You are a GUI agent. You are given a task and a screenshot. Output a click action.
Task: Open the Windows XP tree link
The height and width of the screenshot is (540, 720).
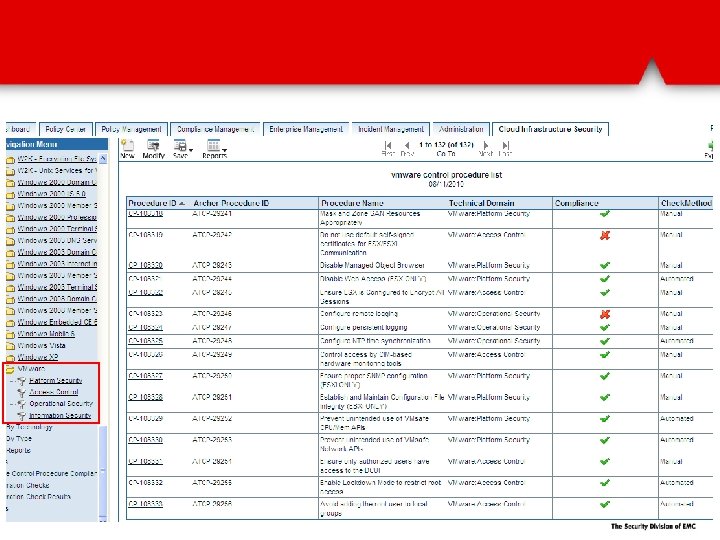click(38, 357)
